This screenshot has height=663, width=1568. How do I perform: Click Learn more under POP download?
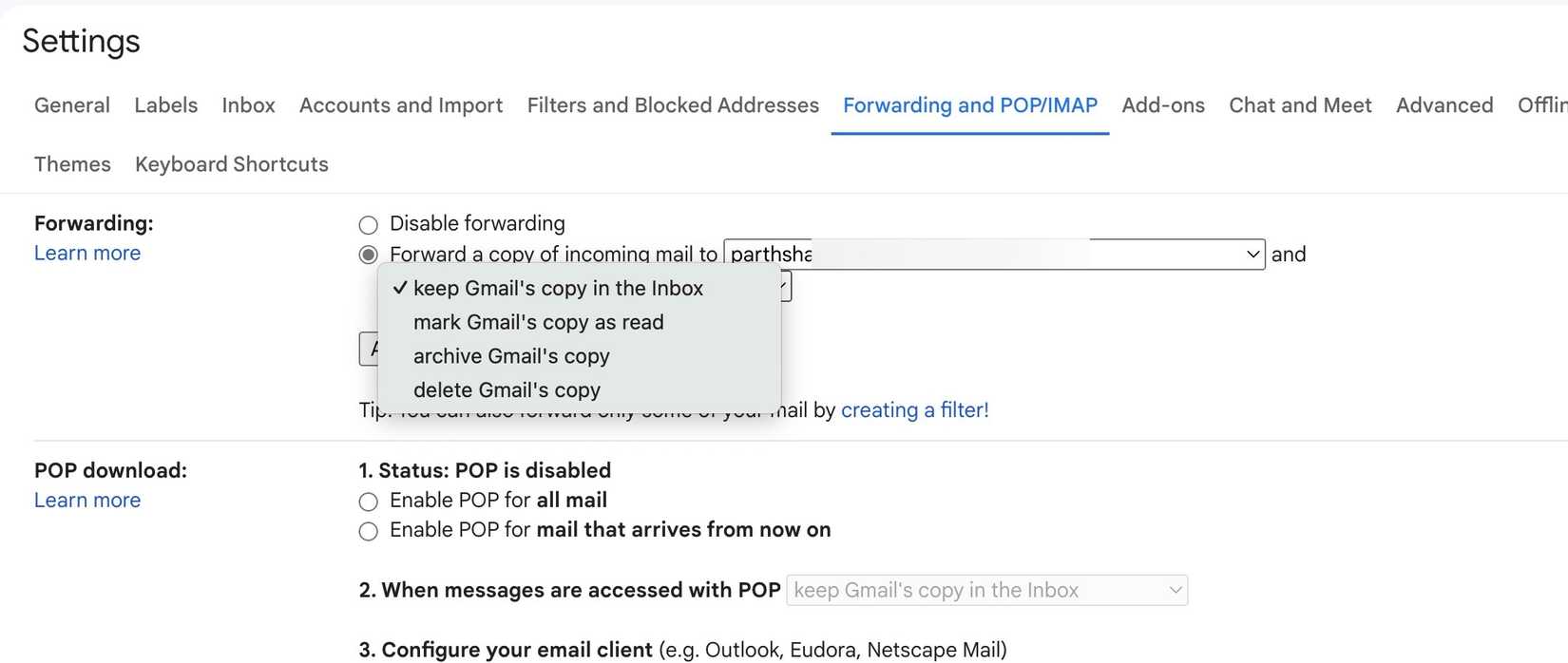click(x=87, y=501)
